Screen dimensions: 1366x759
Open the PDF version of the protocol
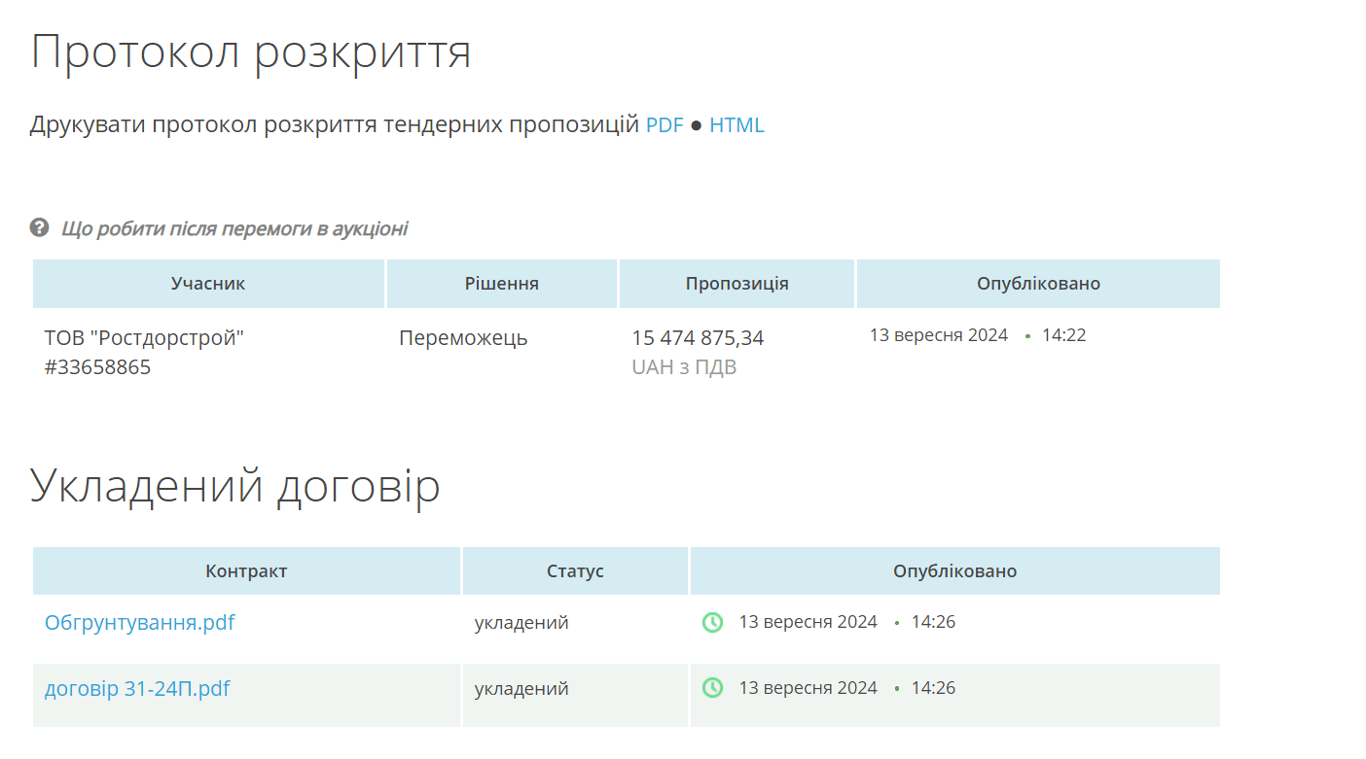664,125
